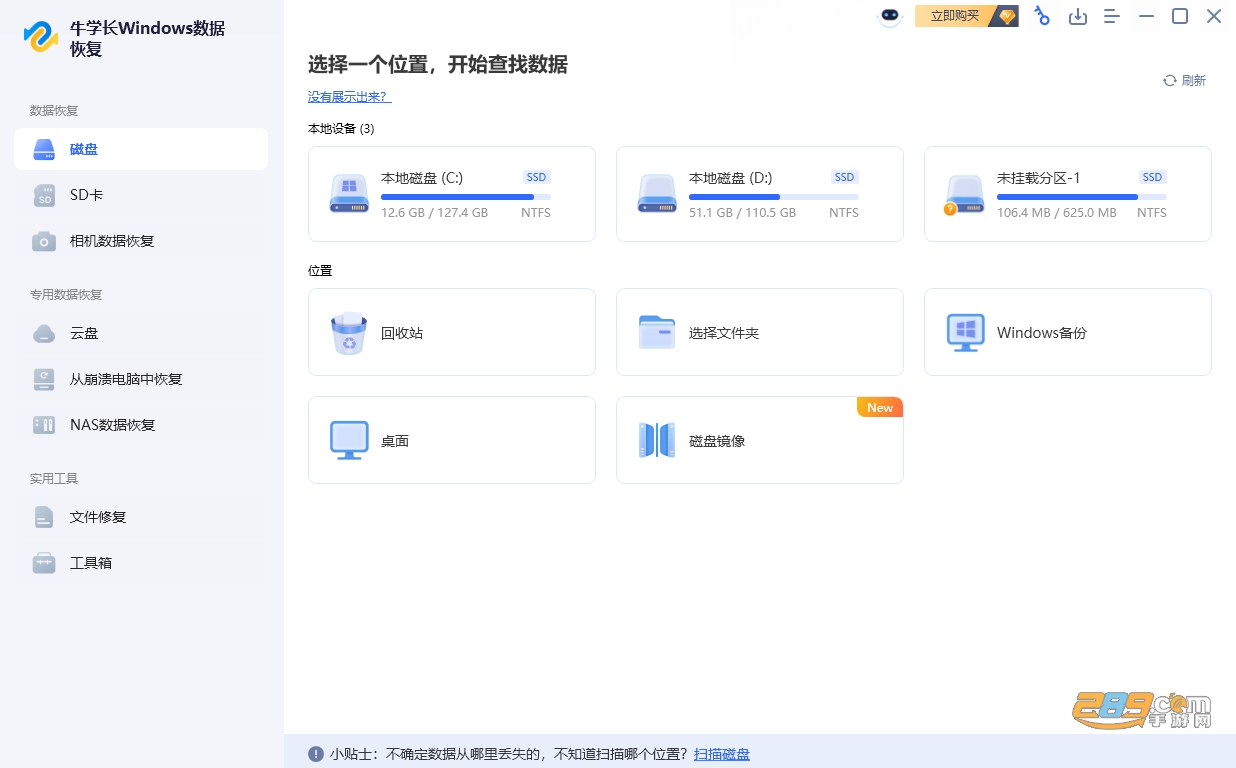Select the 磁盘镜像 label
Image resolution: width=1236 pixels, height=768 pixels.
[717, 441]
